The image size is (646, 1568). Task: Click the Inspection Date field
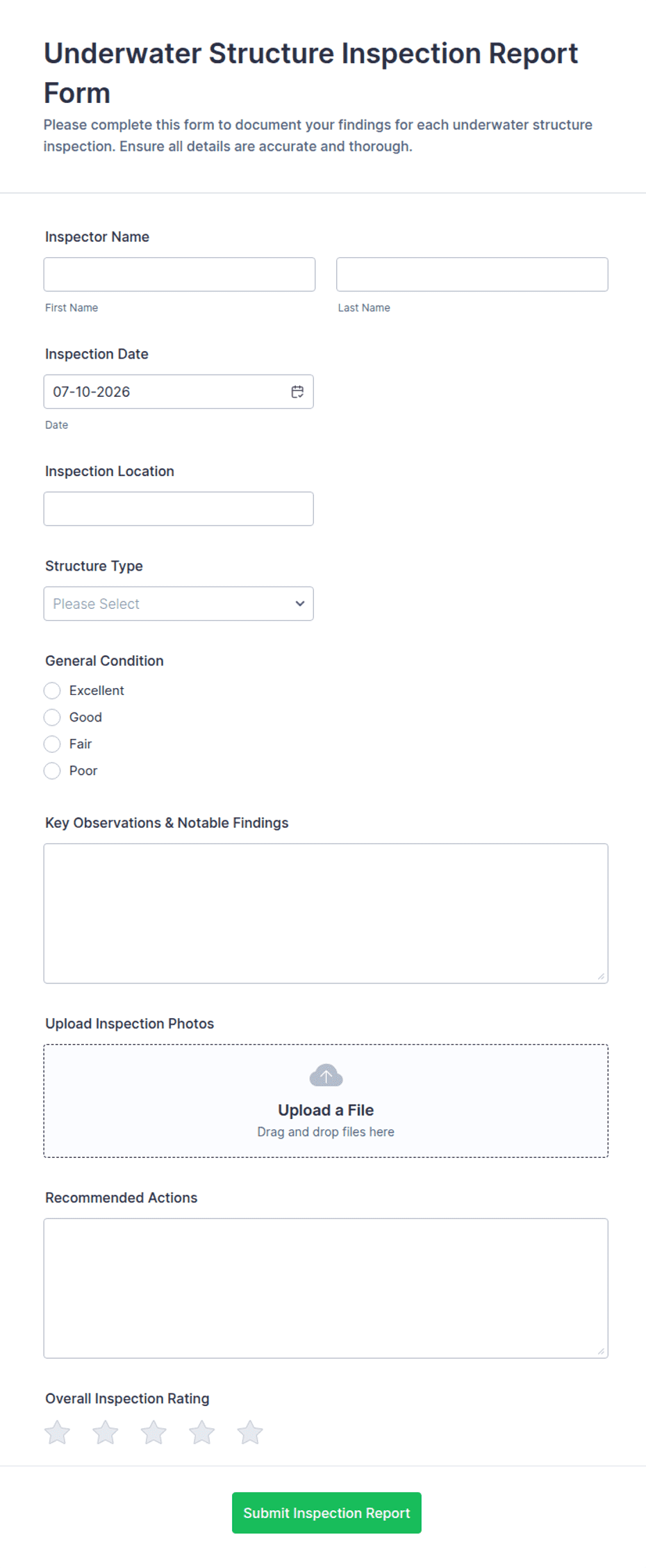tap(179, 392)
